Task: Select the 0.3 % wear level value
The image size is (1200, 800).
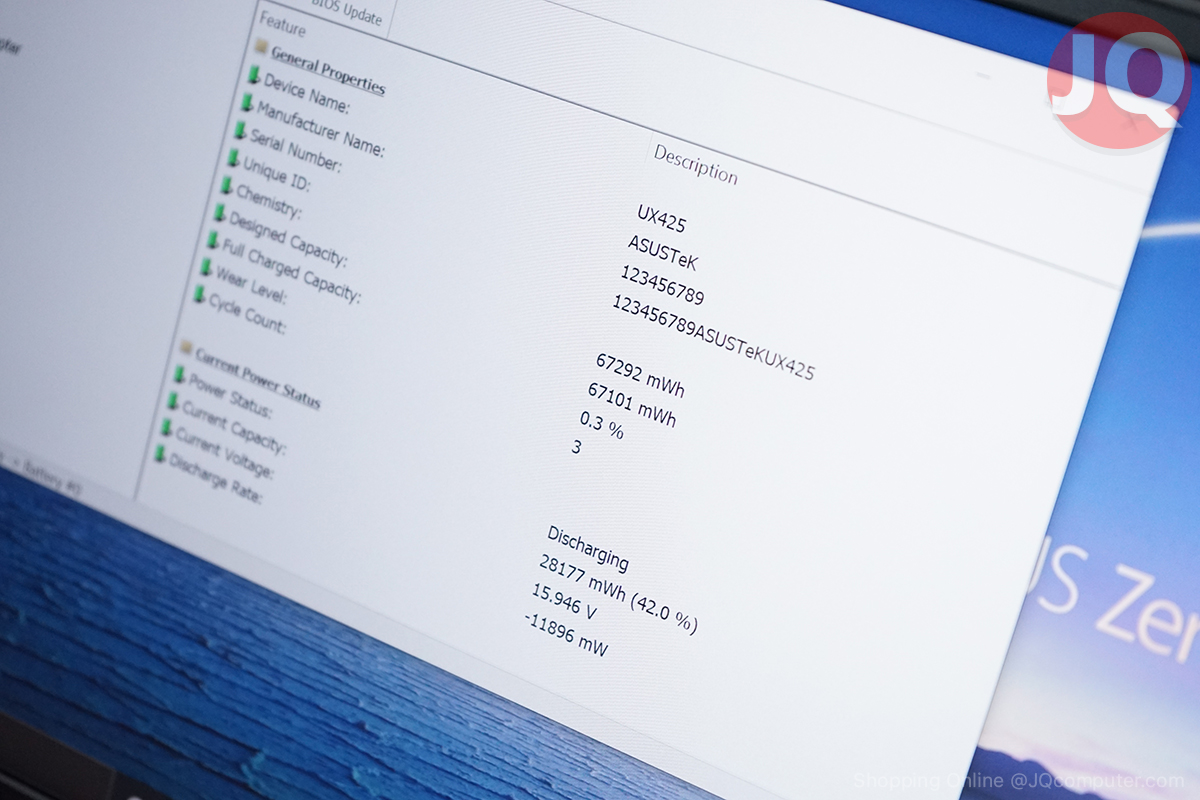Action: [x=602, y=425]
